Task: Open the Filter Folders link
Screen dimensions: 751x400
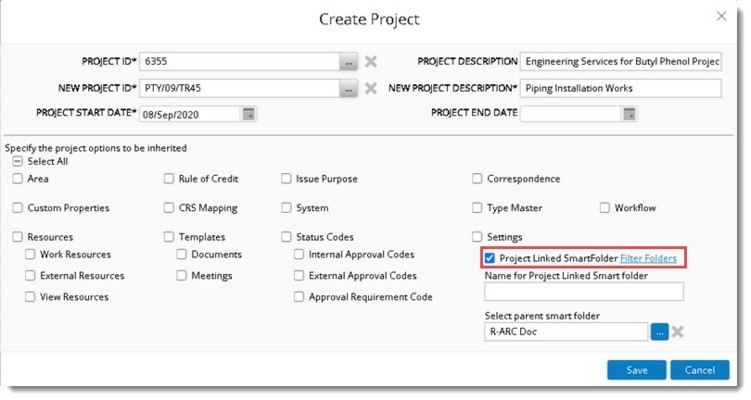Action: 648,259
